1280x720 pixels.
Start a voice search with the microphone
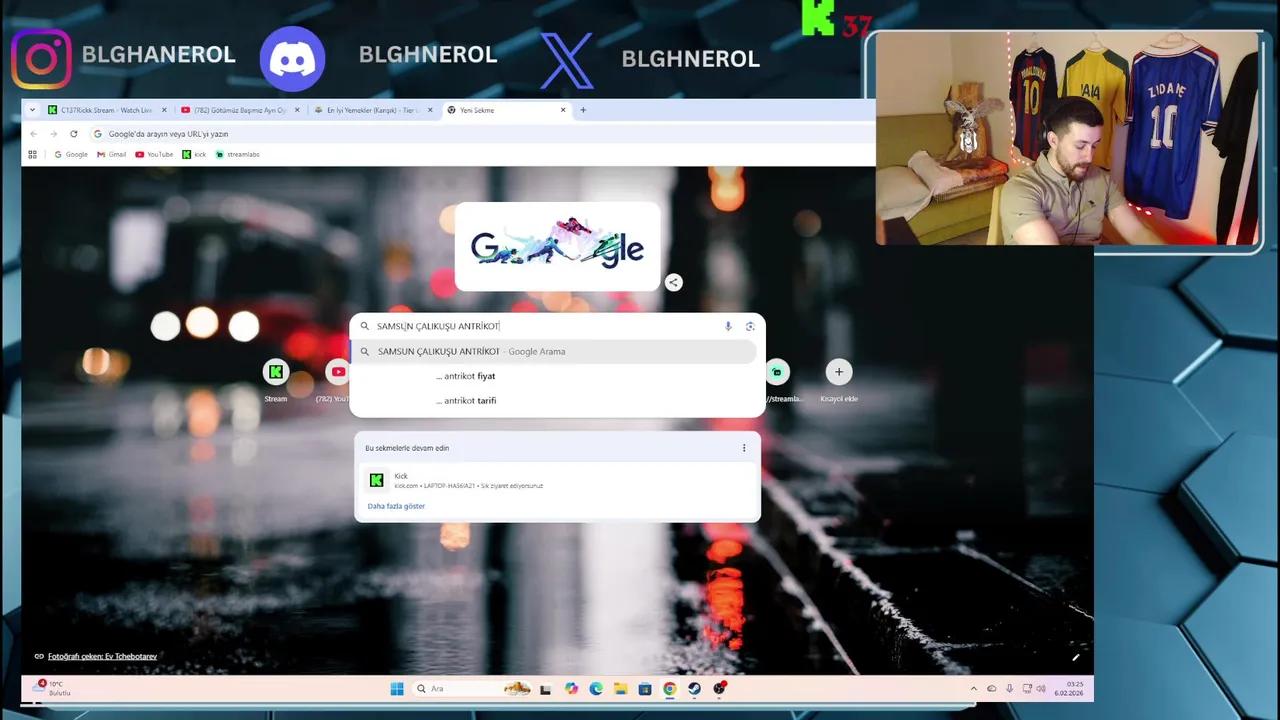[728, 326]
